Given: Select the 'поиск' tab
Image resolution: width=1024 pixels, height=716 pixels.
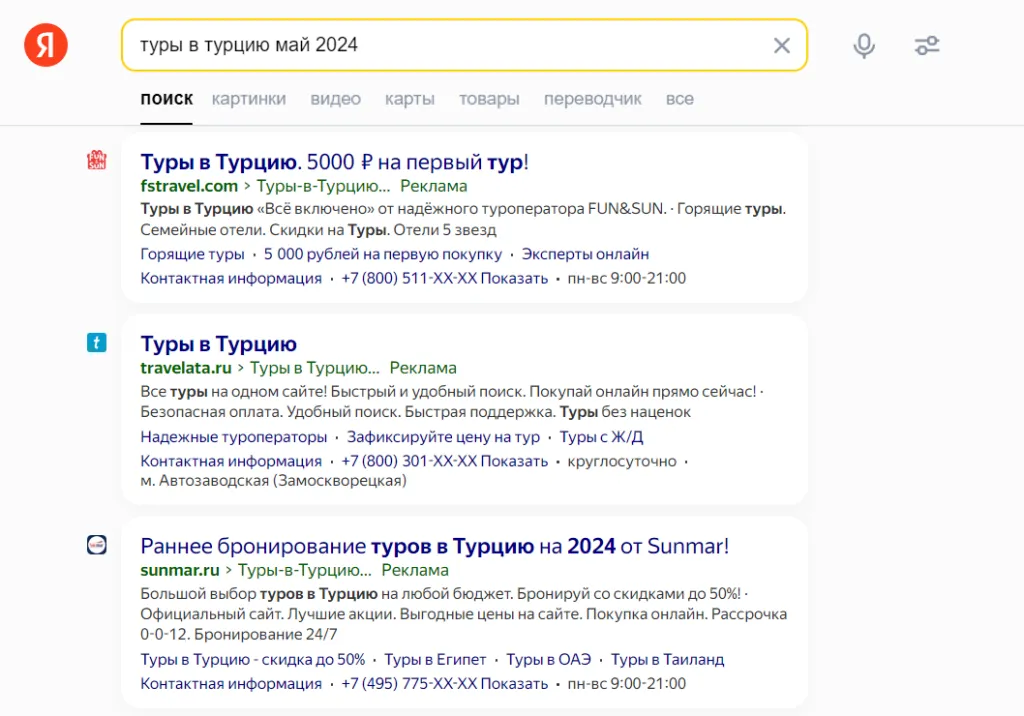Looking at the screenshot, I should click(x=167, y=99).
